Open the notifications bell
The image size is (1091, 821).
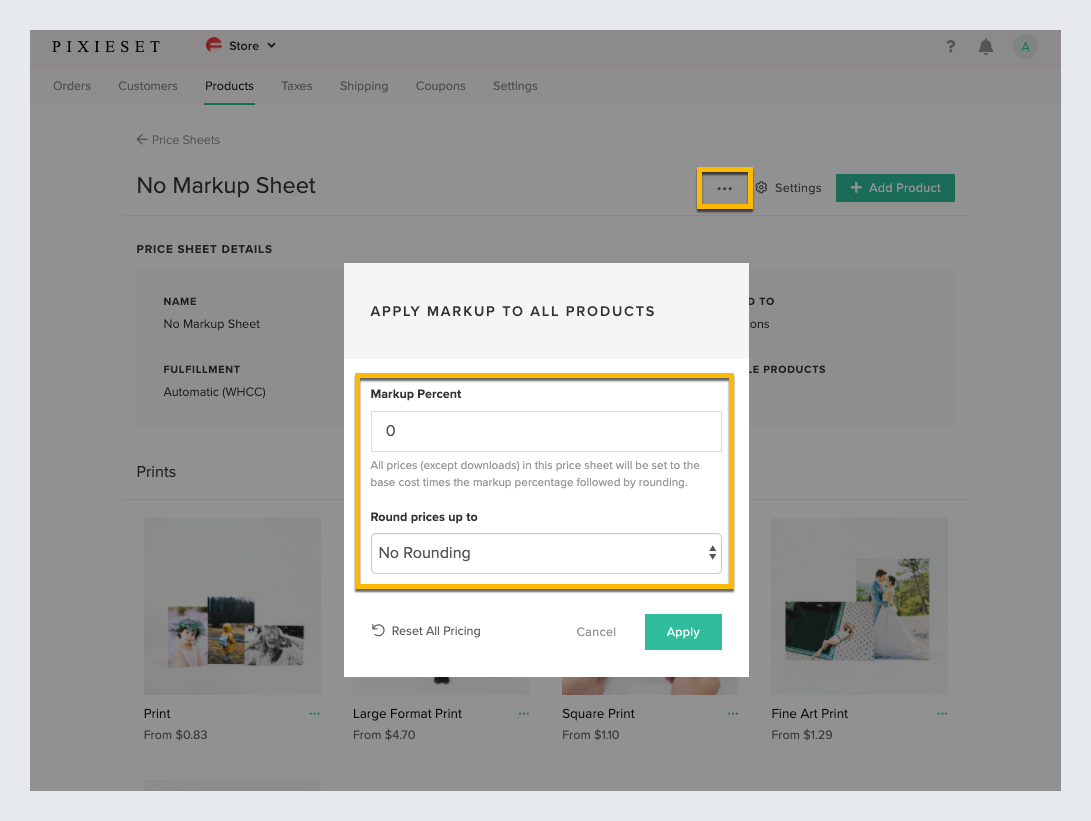986,47
